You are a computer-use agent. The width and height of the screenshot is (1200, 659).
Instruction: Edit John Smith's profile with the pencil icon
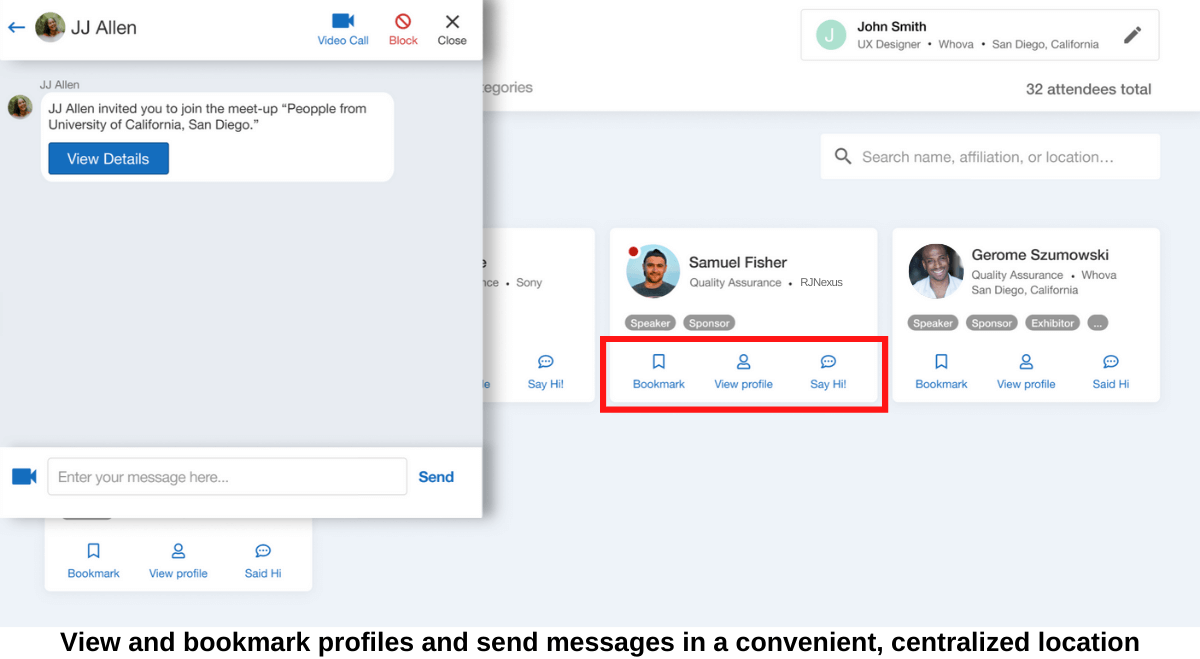click(x=1132, y=34)
